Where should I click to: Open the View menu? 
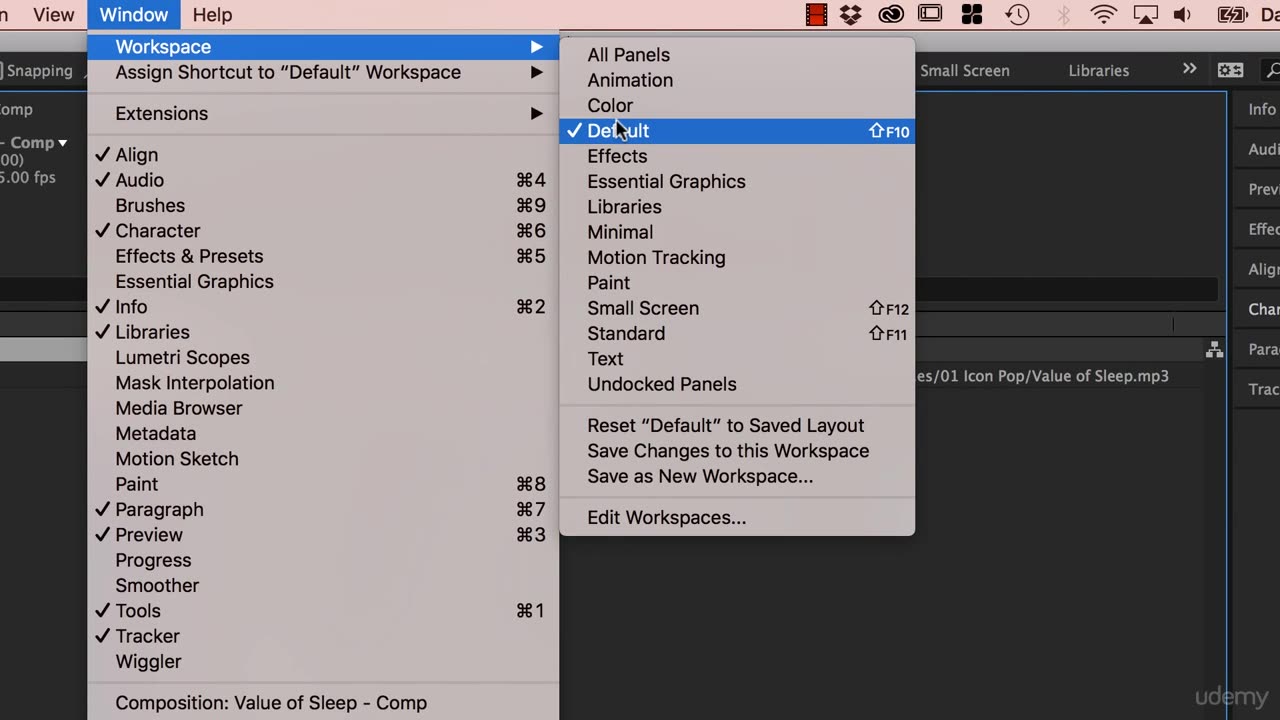pos(53,15)
